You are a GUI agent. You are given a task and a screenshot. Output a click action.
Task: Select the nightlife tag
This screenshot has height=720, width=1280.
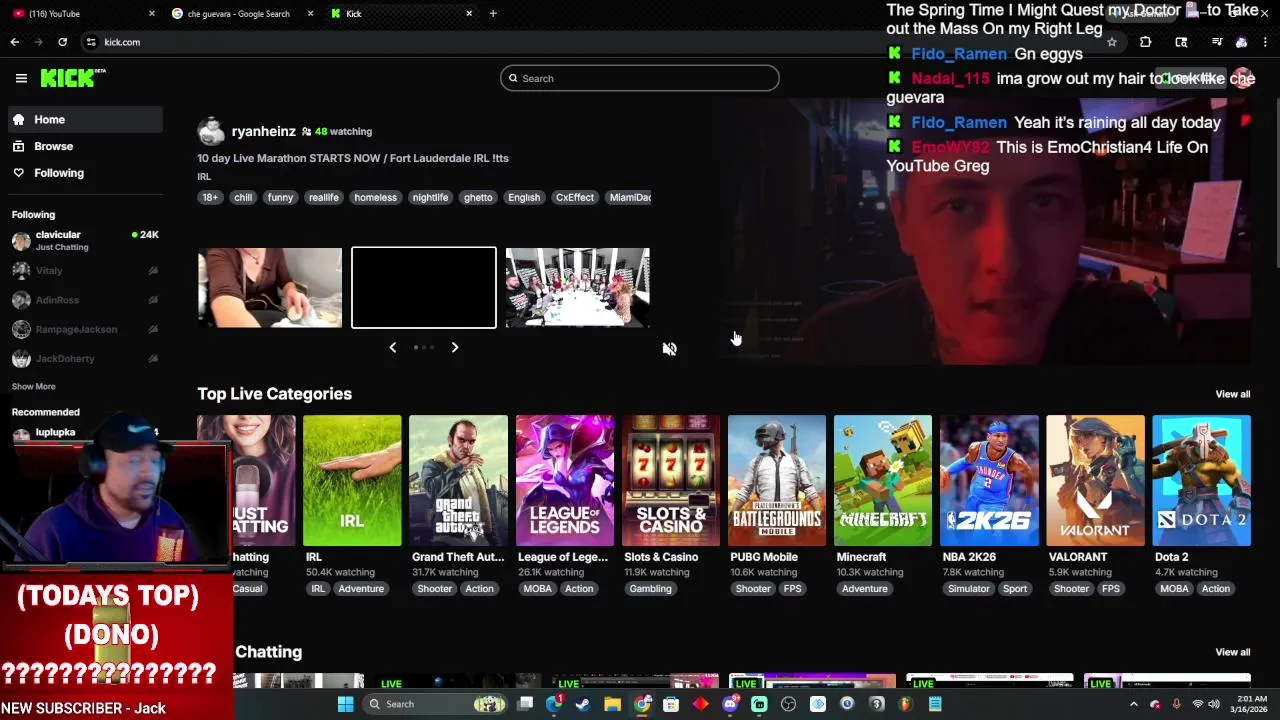coord(430,197)
